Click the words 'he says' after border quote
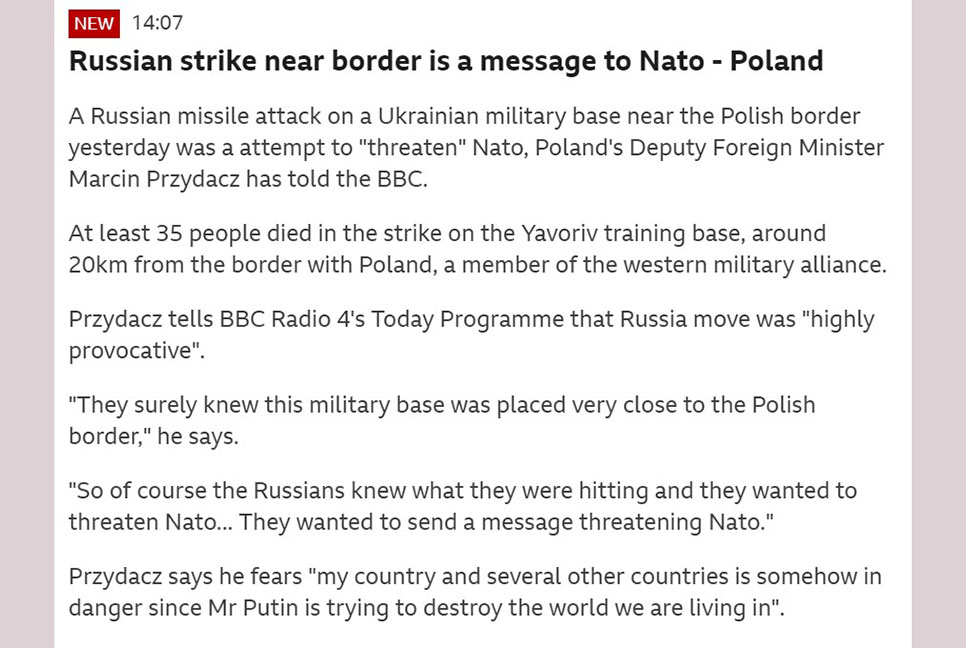 197,437
